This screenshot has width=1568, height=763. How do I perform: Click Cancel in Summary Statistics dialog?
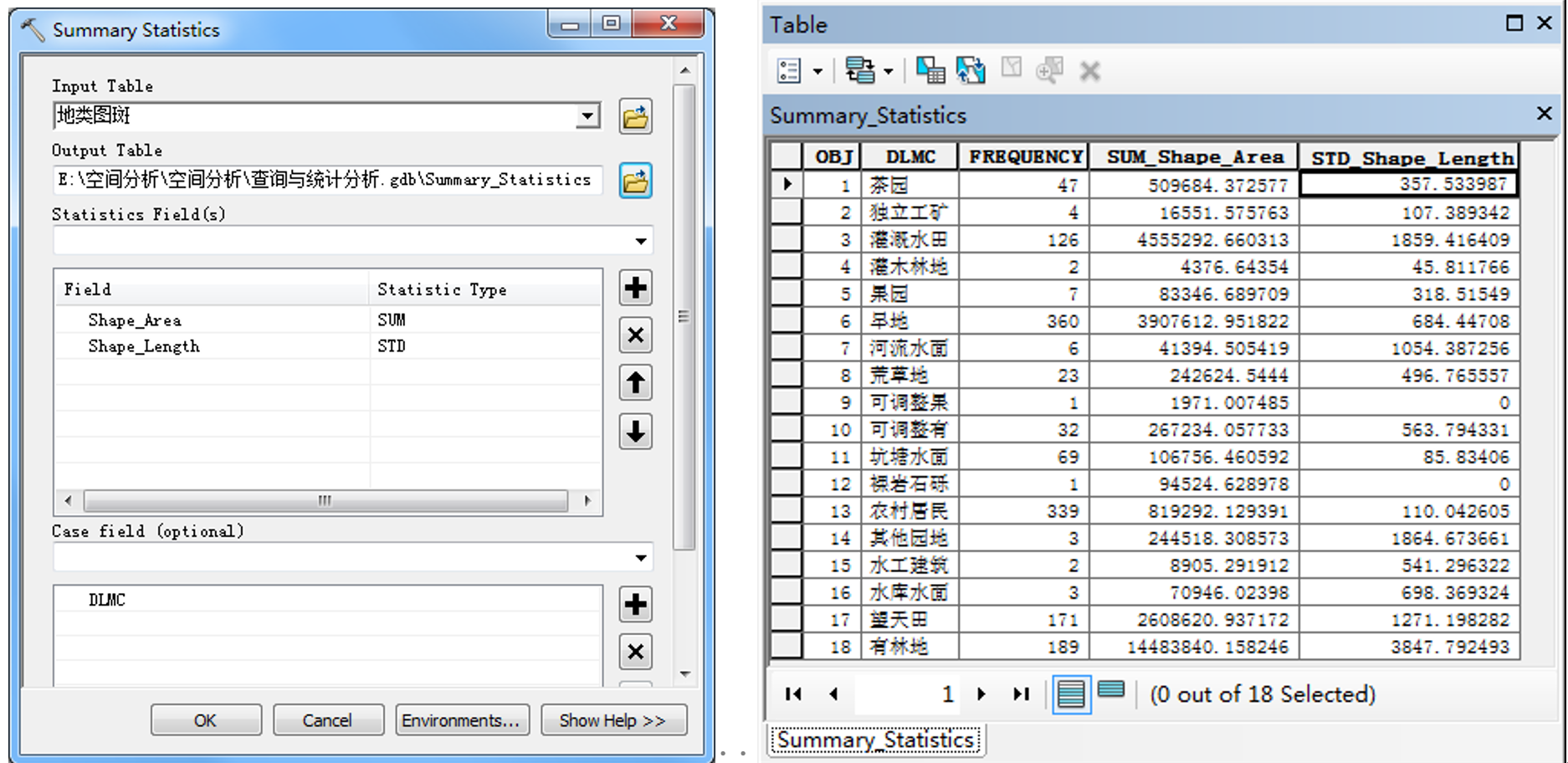(x=328, y=720)
